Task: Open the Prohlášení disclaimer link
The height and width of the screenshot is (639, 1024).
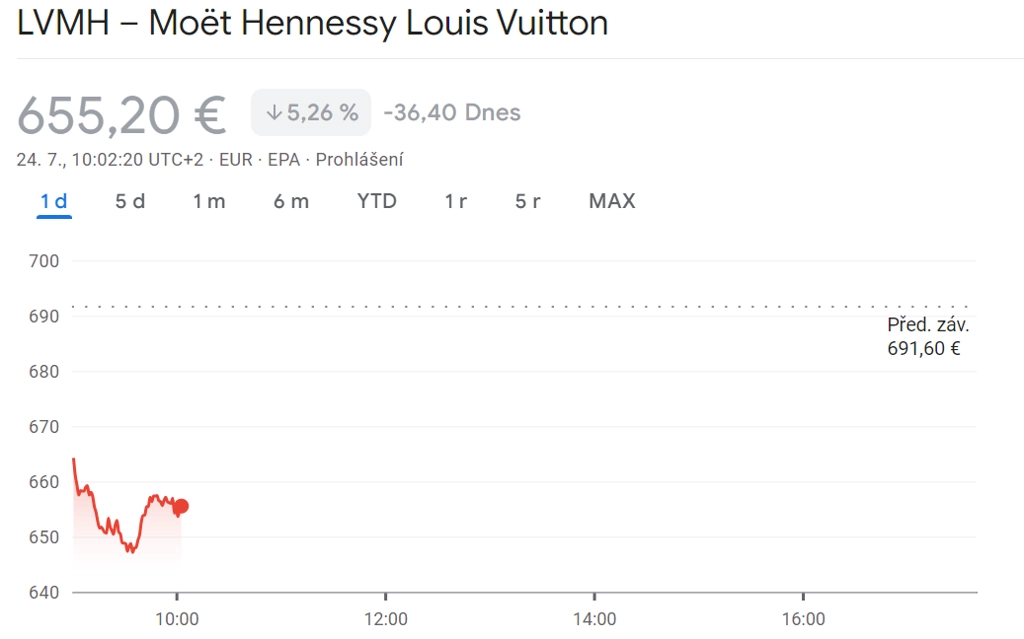Action: click(x=359, y=160)
